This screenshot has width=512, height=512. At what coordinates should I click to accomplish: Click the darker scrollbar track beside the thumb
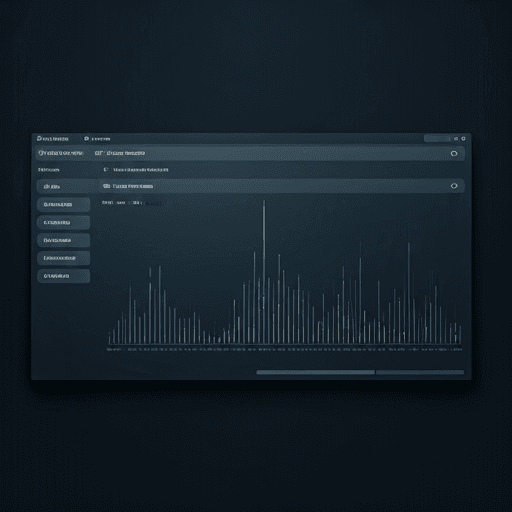pyautogui.click(x=420, y=372)
